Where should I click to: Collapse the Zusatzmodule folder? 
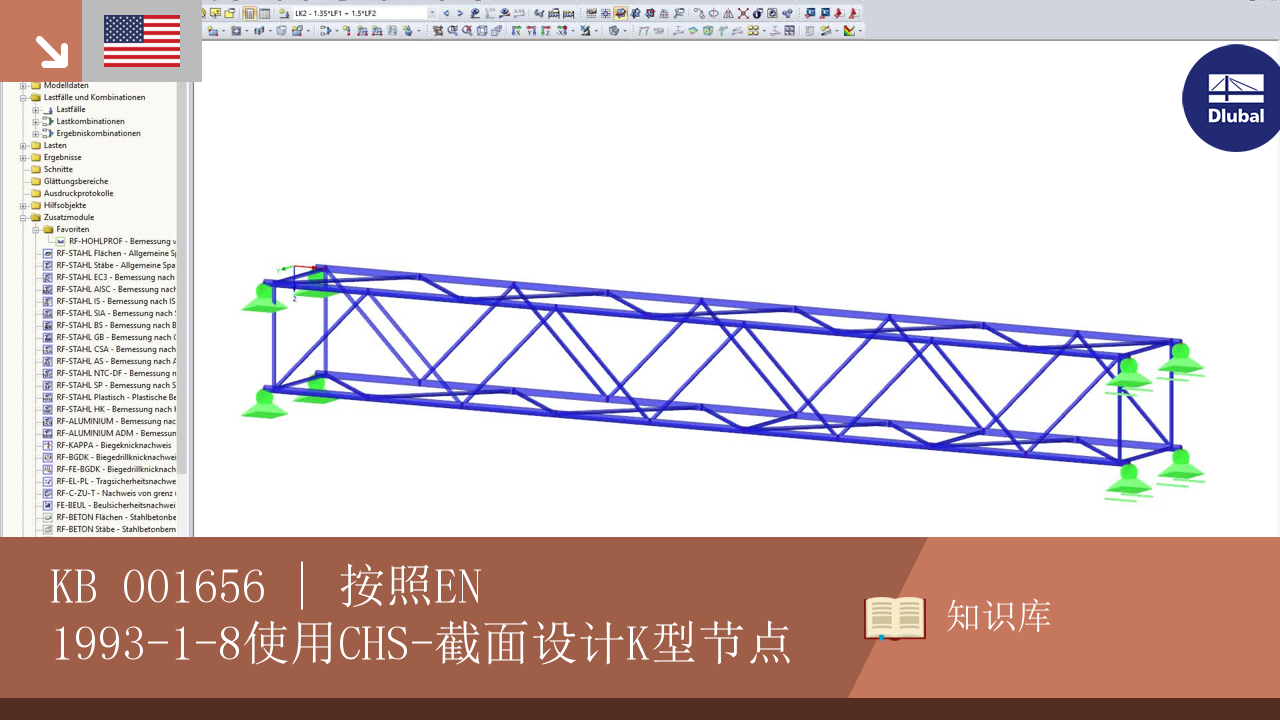pos(22,217)
